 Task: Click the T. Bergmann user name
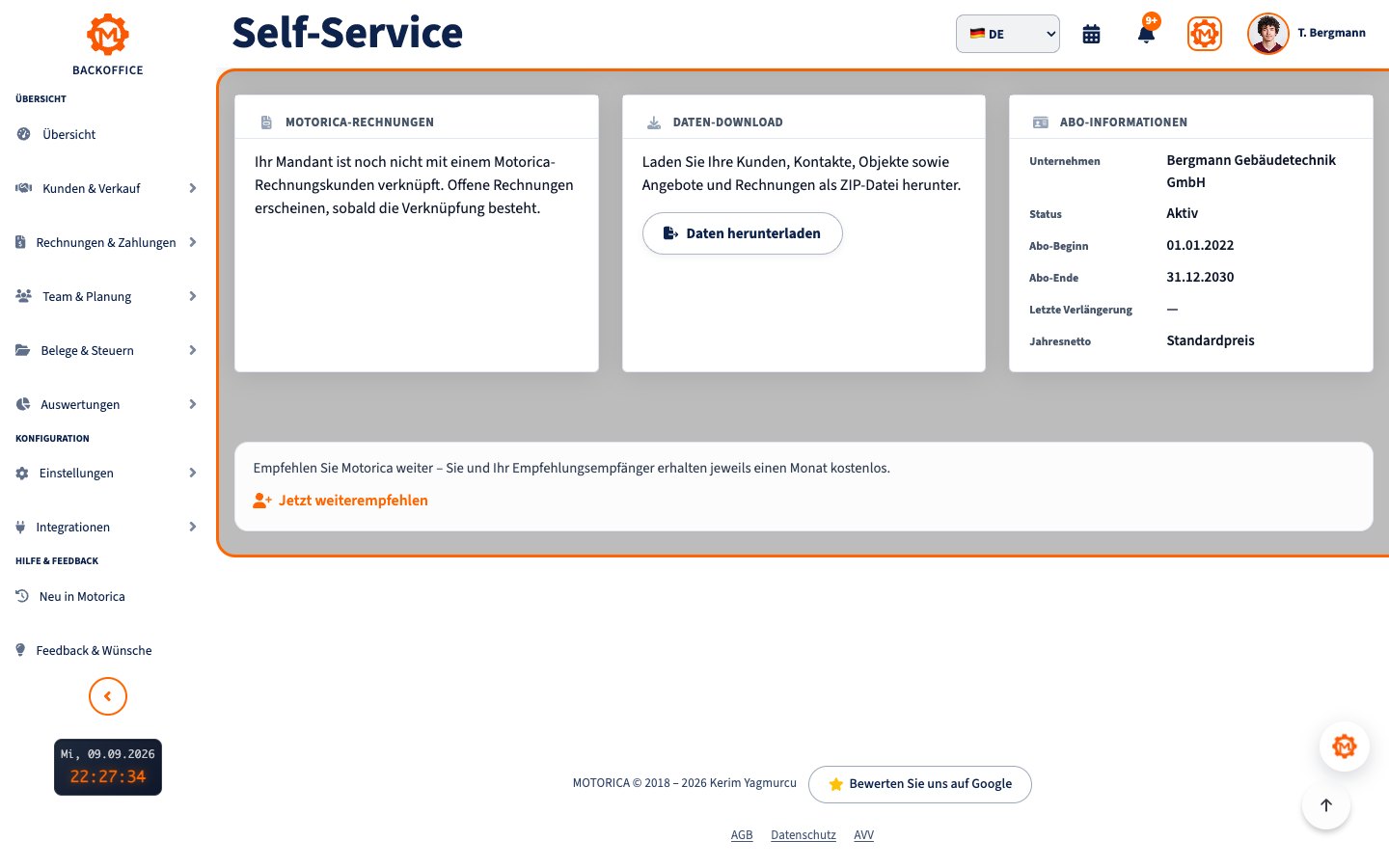[1331, 33]
